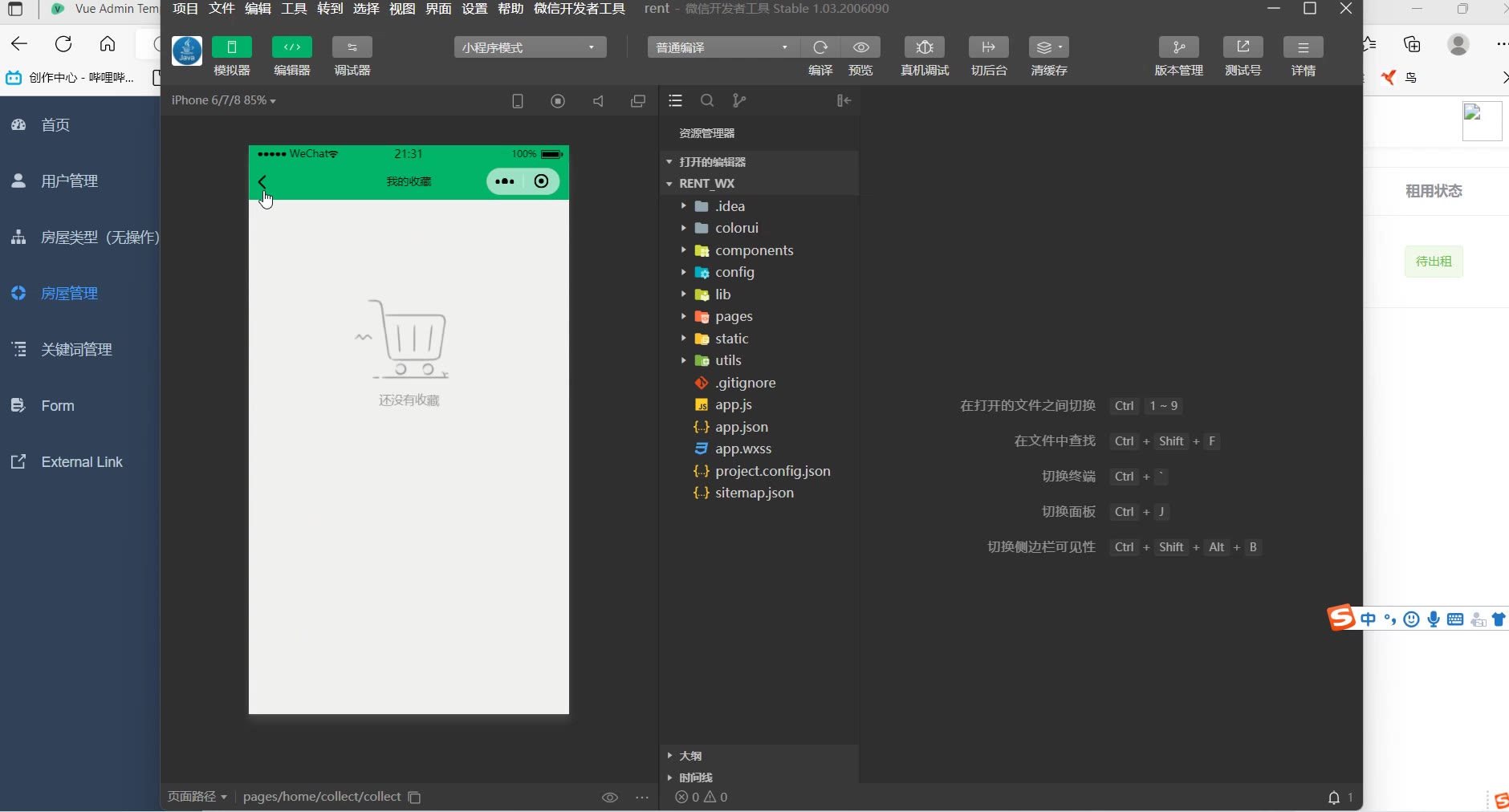
Task: Tap the back arrow in the 我的收藏 page
Action: [262, 182]
